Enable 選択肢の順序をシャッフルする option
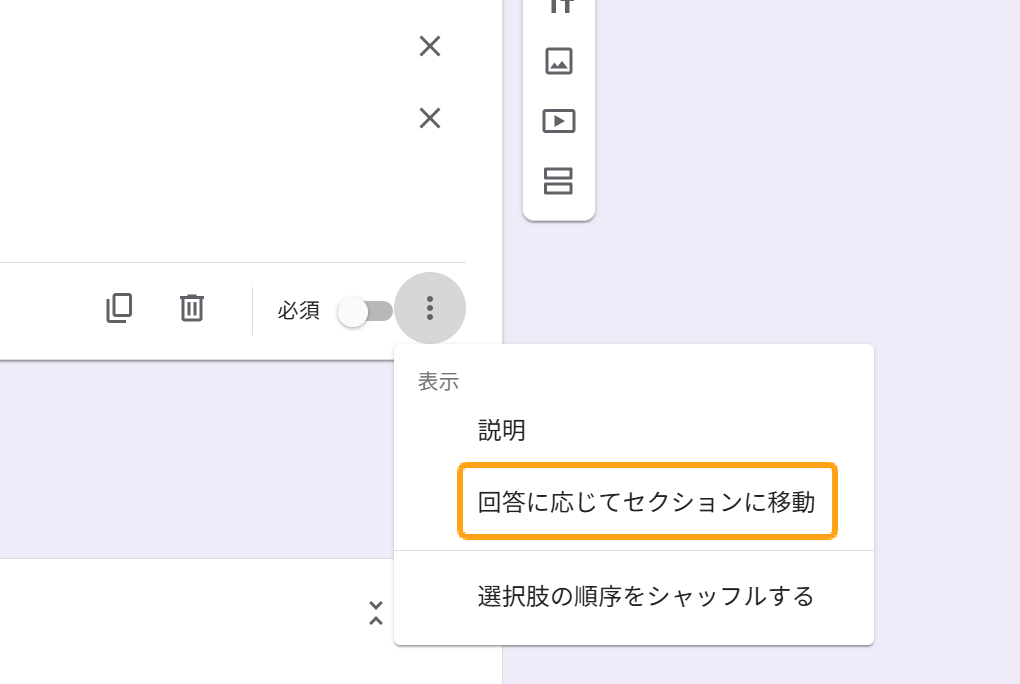This screenshot has width=1020, height=684. tap(646, 597)
